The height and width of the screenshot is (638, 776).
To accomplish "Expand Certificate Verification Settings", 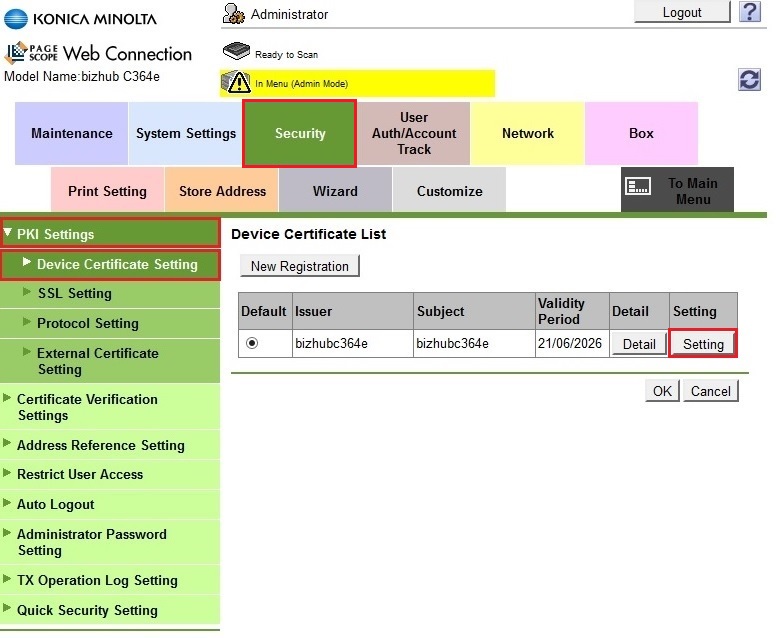I will (x=110, y=407).
